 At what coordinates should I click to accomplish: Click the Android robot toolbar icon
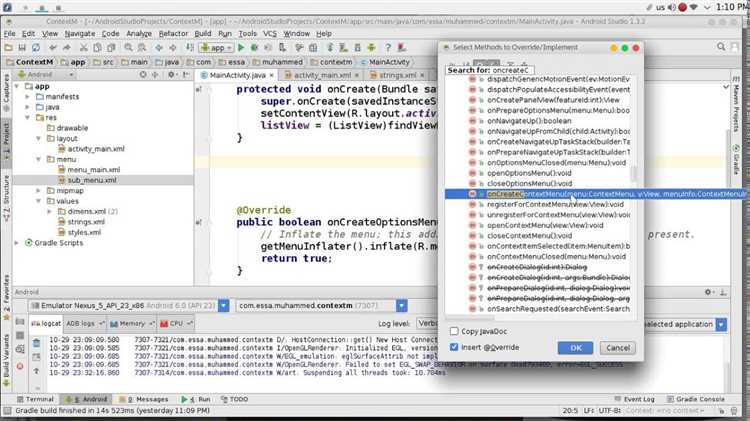click(x=372, y=48)
